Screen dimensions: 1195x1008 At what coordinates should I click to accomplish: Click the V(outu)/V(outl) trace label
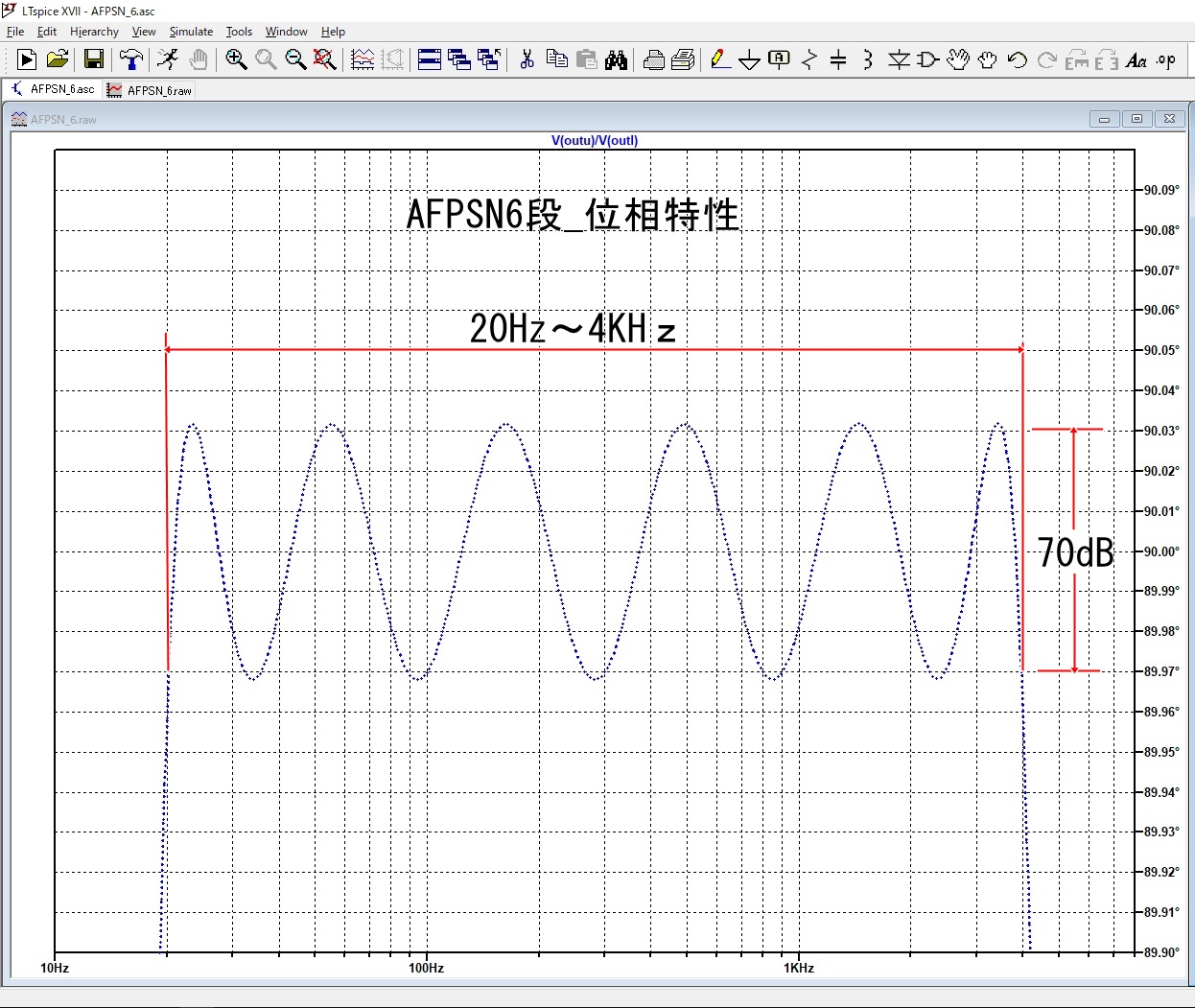[x=595, y=140]
